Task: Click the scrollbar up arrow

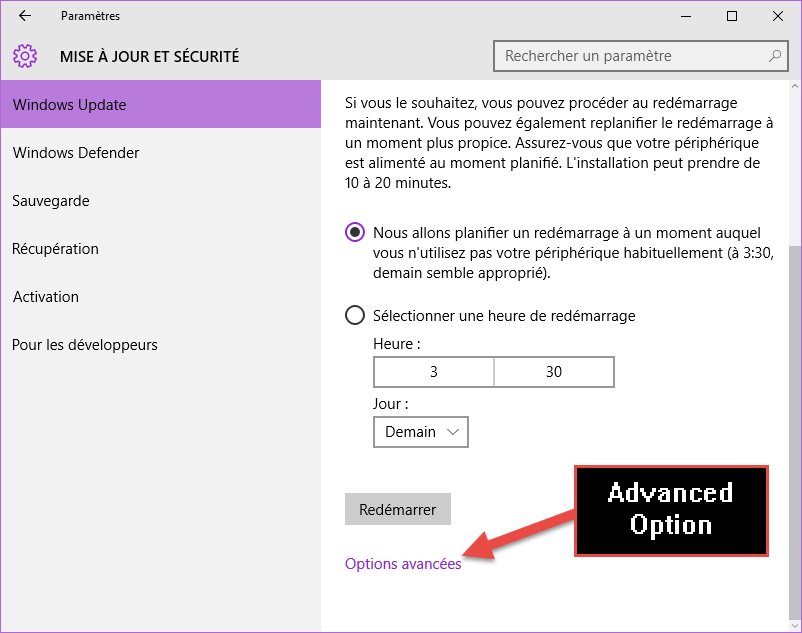Action: tap(795, 86)
